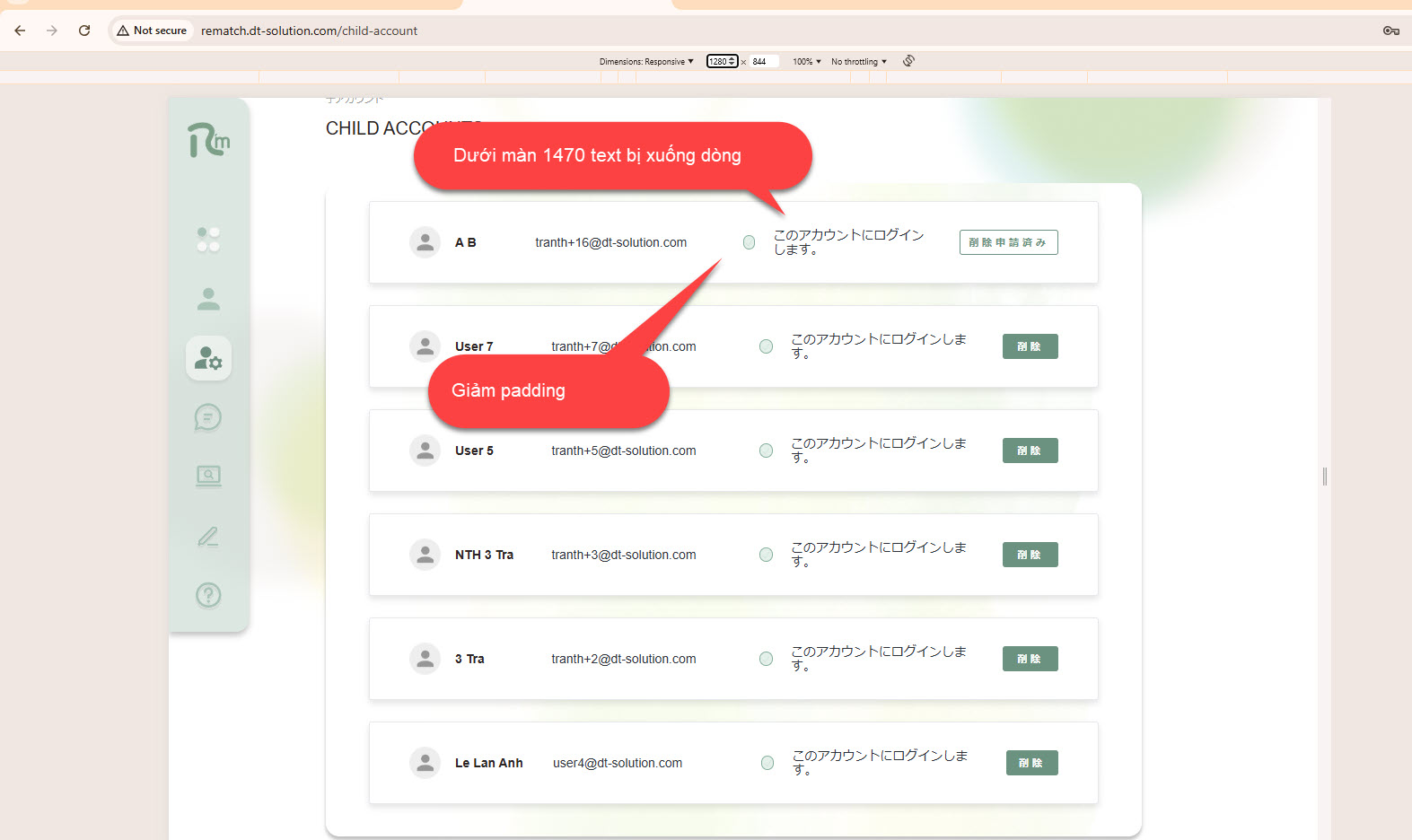Open the chat bubble sidebar icon
The height and width of the screenshot is (840, 1412).
pos(208,417)
